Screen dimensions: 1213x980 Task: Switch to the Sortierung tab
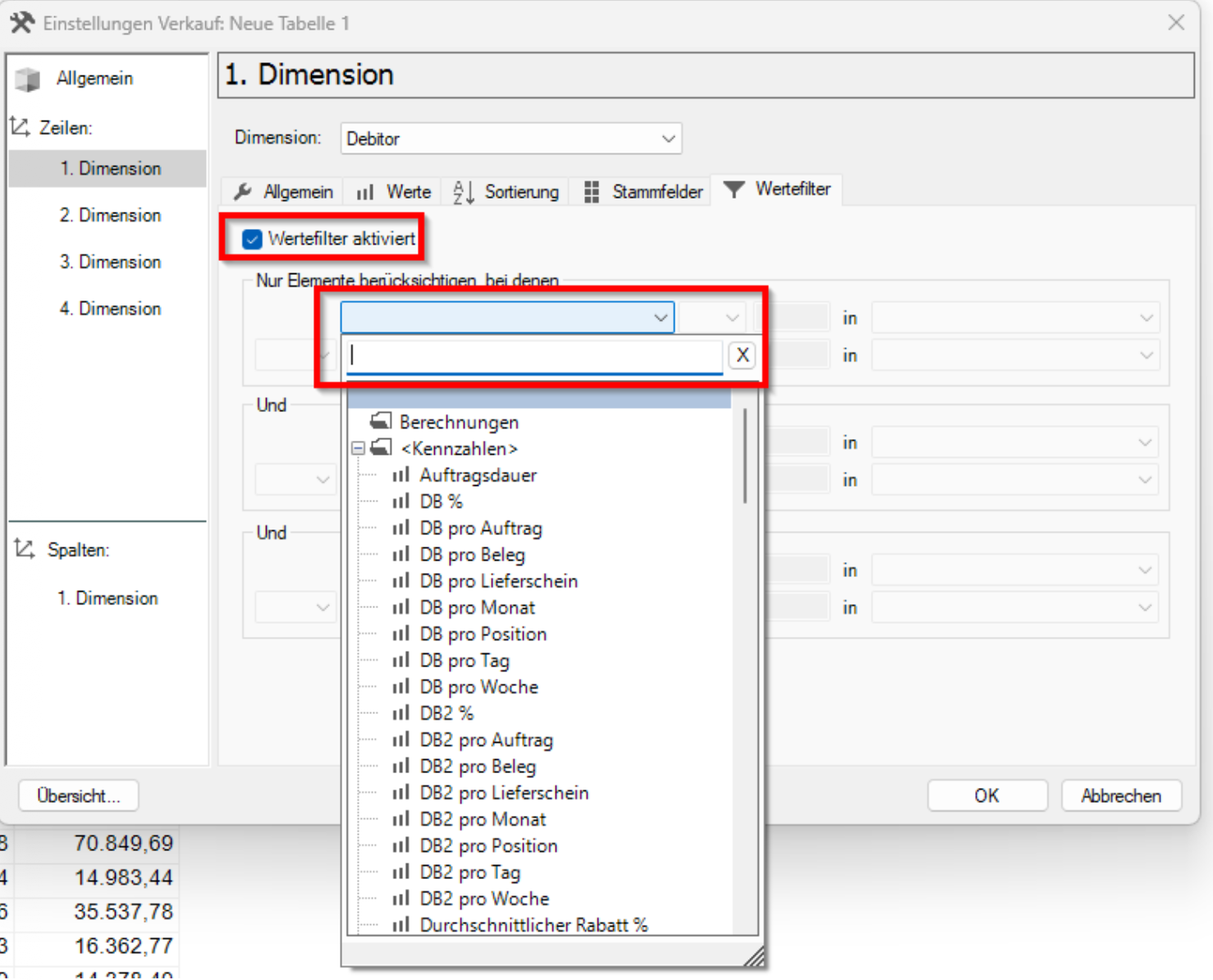(x=506, y=192)
